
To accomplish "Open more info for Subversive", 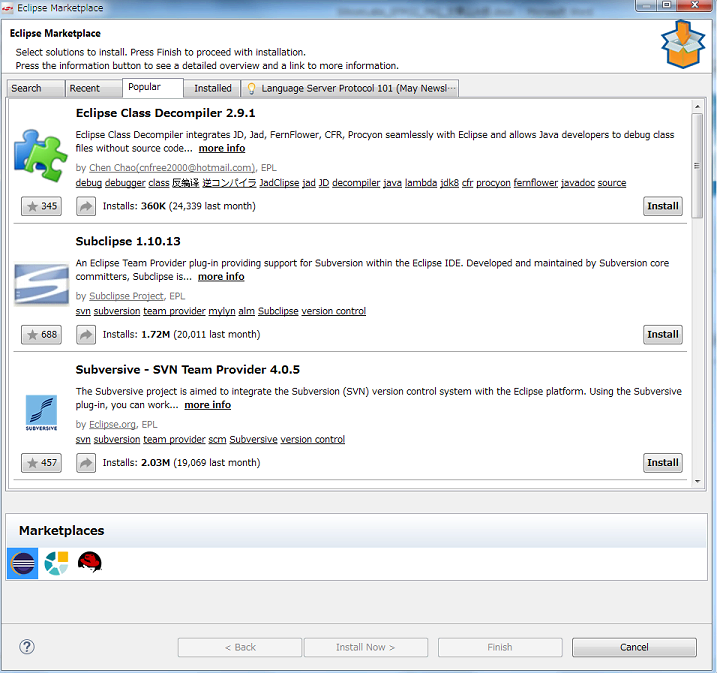I will tap(208, 405).
